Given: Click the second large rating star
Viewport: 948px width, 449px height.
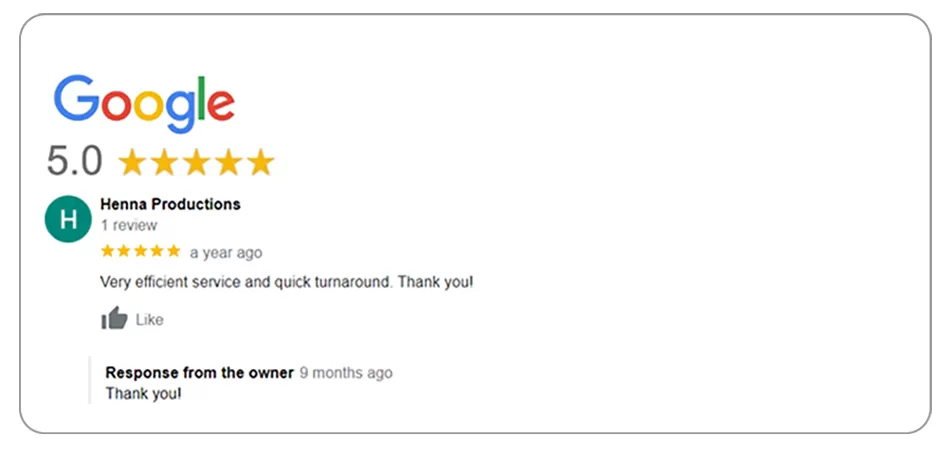Looking at the screenshot, I should (164, 162).
